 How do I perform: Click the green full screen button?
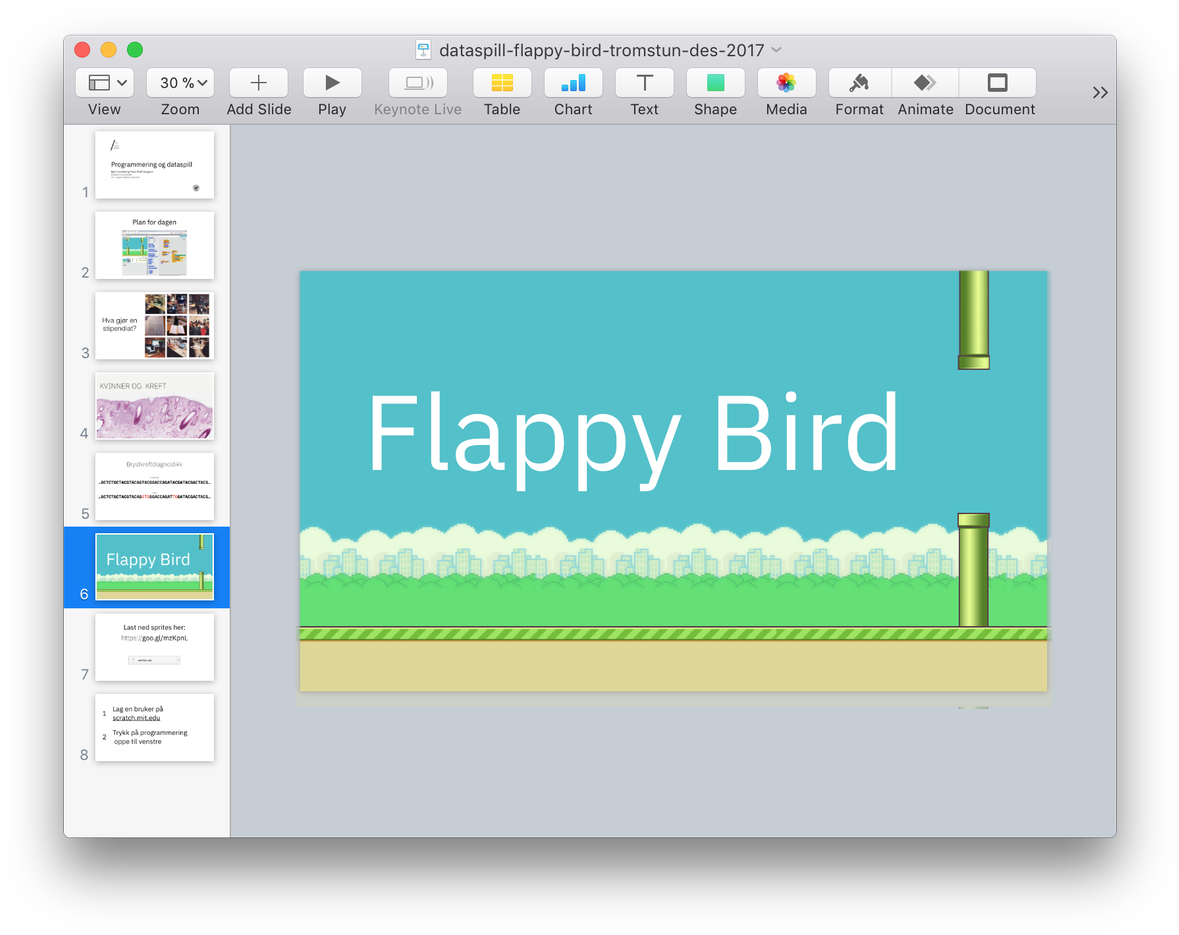[135, 50]
